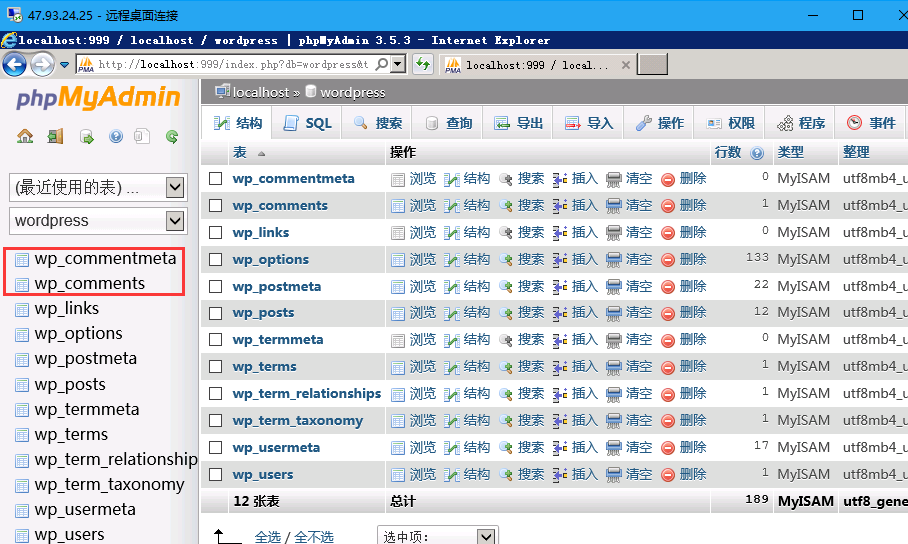Switch to the 权限 tab
Image resolution: width=908 pixels, height=544 pixels.
(x=730, y=123)
